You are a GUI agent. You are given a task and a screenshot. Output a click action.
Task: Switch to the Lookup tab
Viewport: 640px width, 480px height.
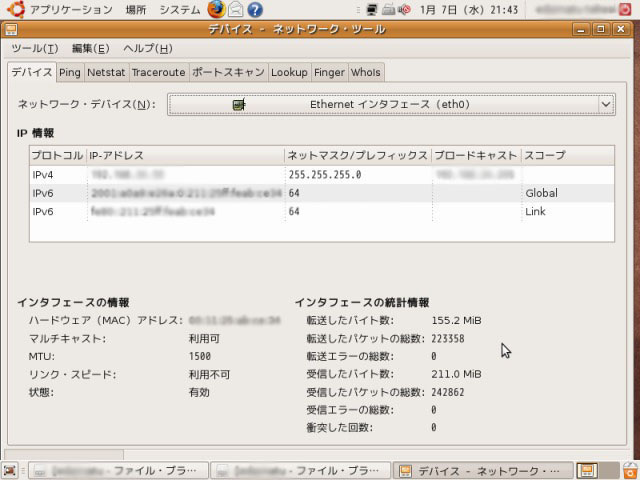289,73
